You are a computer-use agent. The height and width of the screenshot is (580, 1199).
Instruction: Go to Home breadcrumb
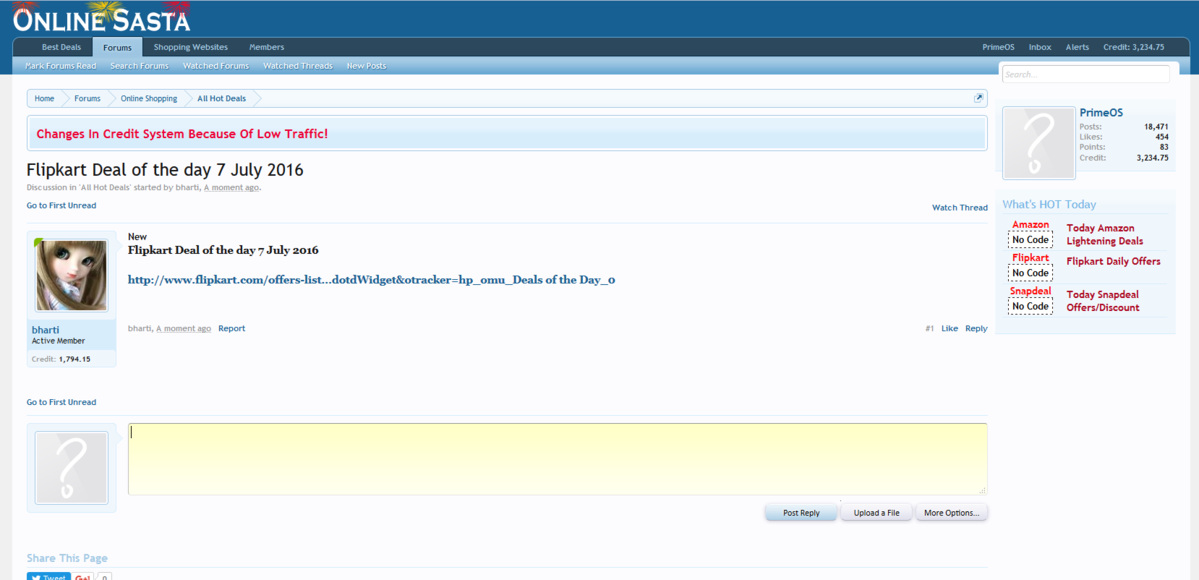tap(44, 99)
